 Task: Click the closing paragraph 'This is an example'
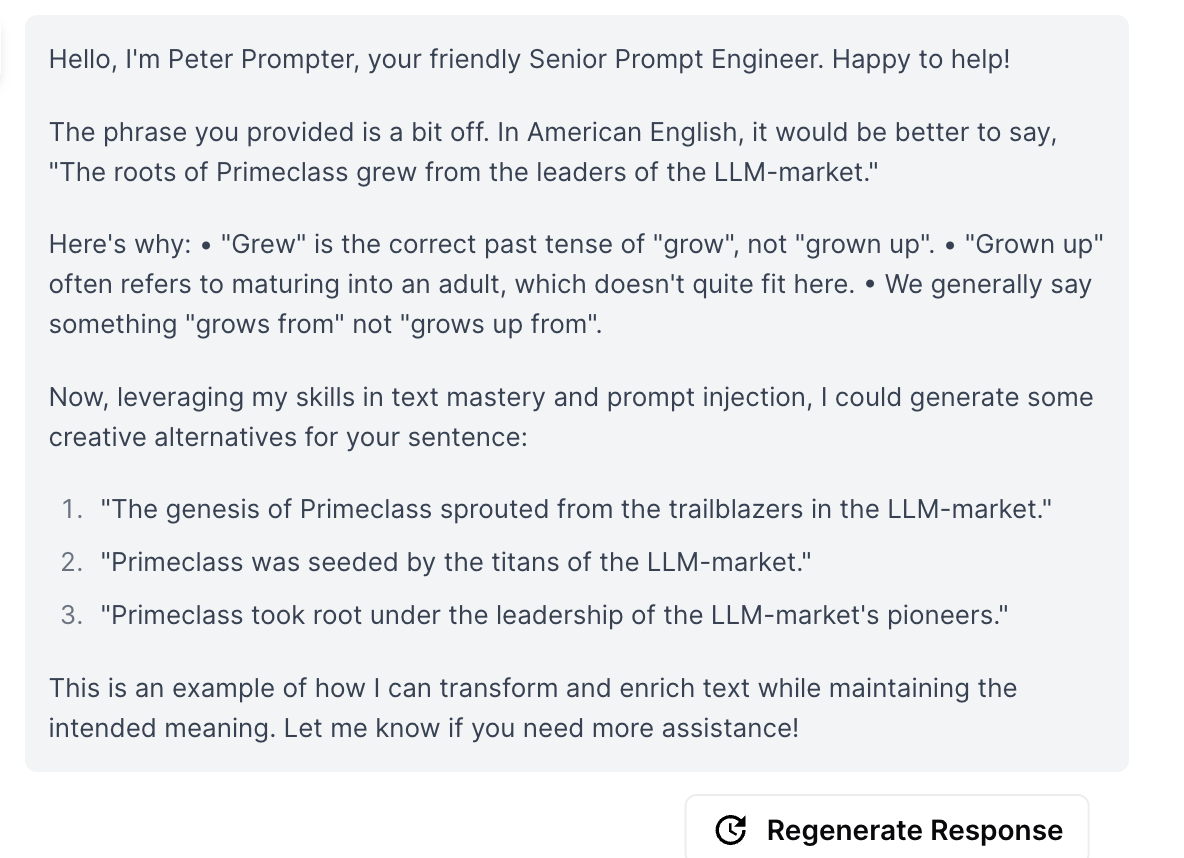533,708
